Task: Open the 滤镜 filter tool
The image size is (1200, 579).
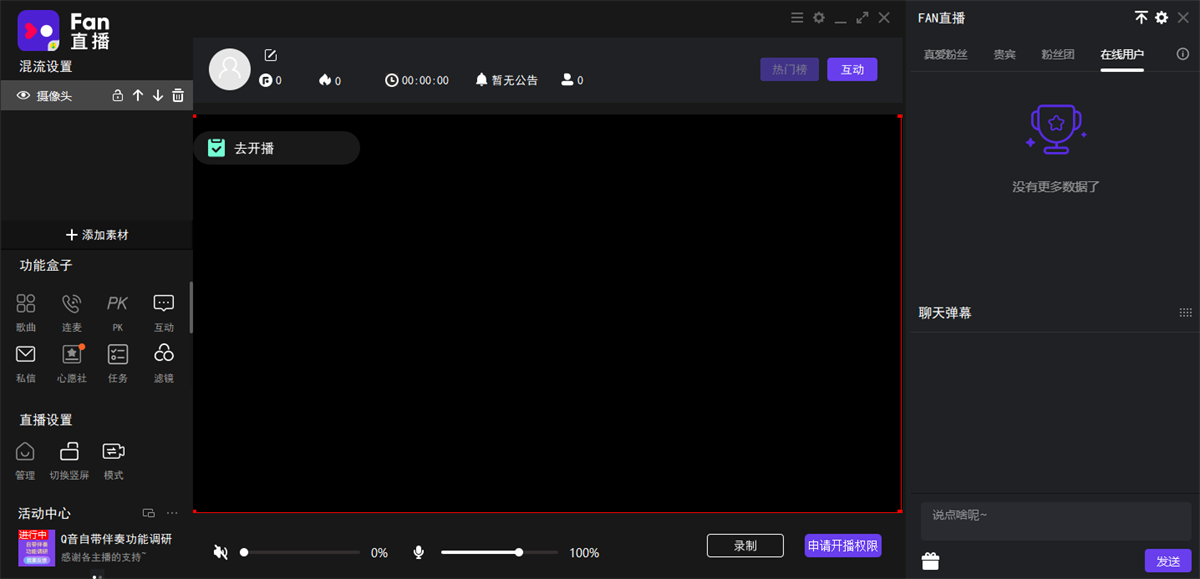Action: coord(164,362)
